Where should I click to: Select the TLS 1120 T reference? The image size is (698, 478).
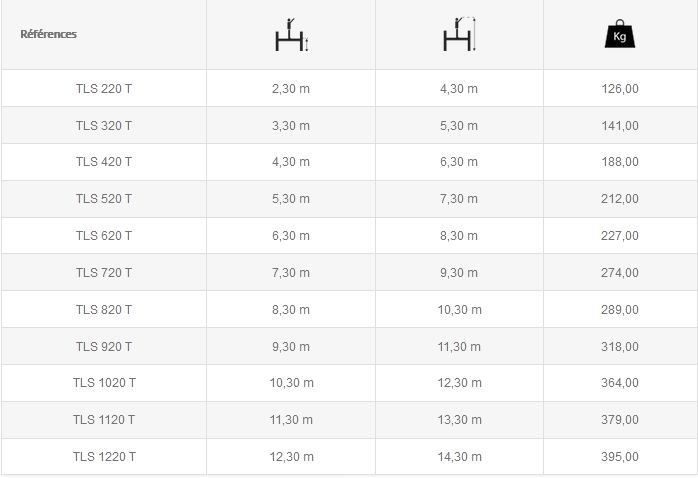pyautogui.click(x=104, y=420)
